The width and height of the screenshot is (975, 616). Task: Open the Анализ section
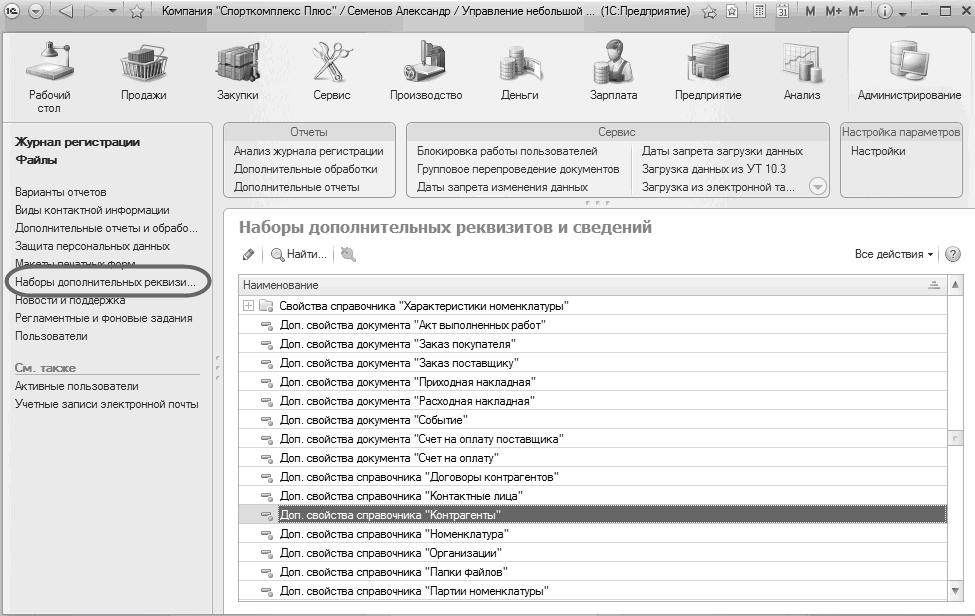coord(802,71)
